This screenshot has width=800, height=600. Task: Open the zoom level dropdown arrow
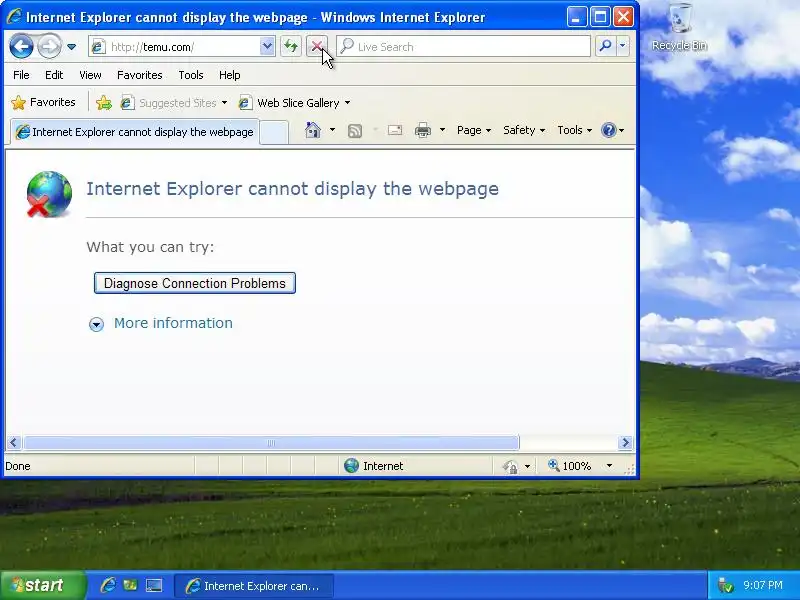[x=609, y=466]
